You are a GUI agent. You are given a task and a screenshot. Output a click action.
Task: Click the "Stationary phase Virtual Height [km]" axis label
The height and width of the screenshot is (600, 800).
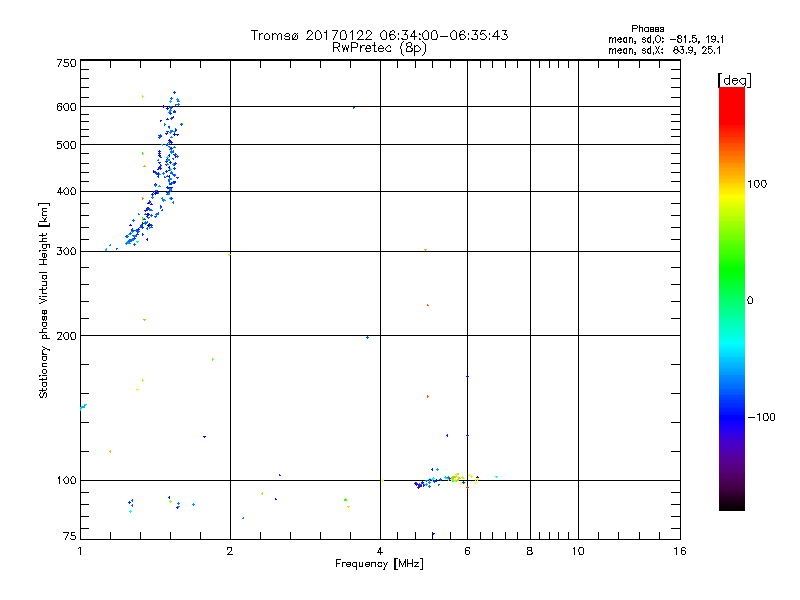pyautogui.click(x=43, y=300)
